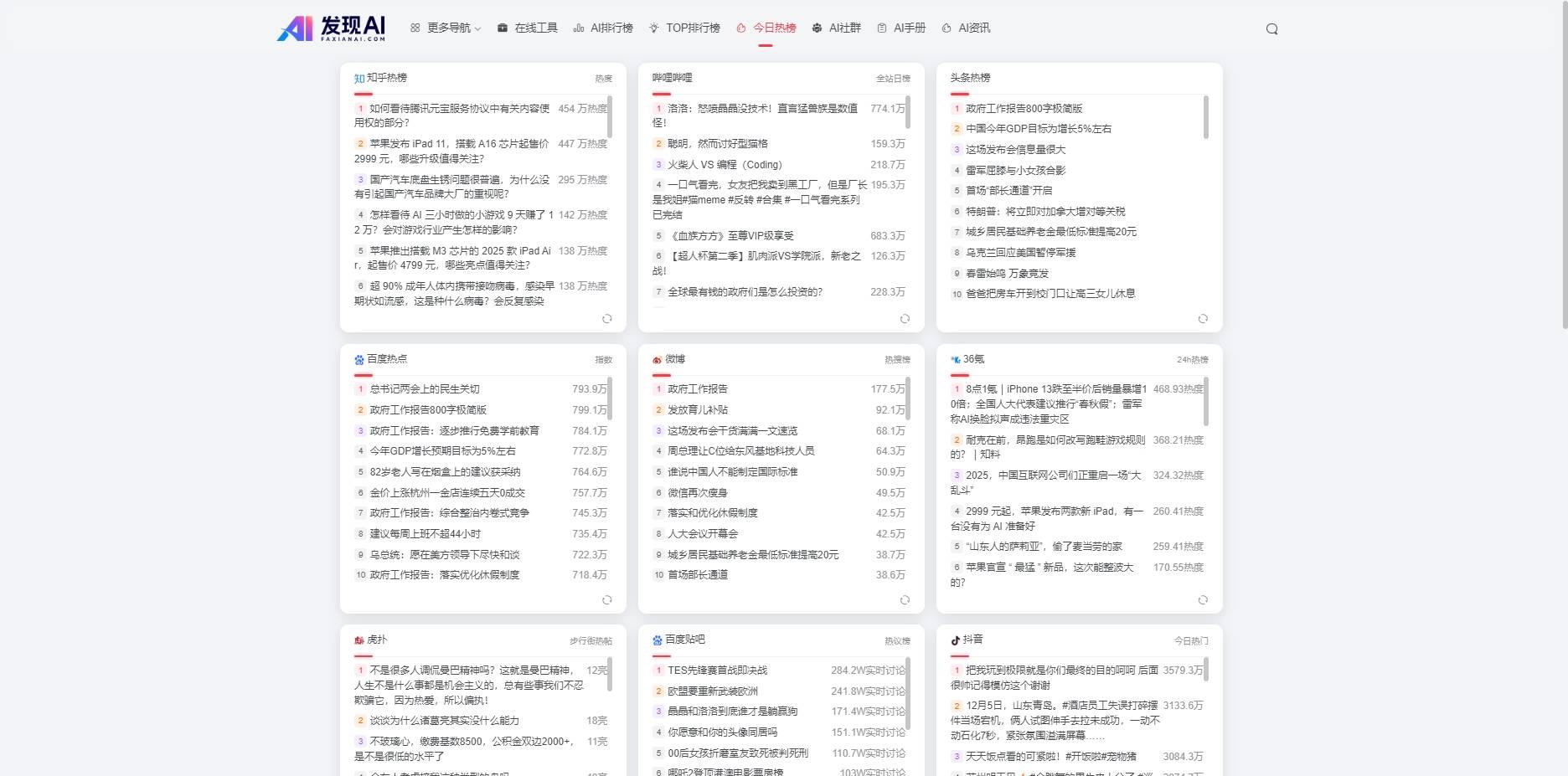Open 微博 item 人大会议开幕会

pyautogui.click(x=703, y=534)
